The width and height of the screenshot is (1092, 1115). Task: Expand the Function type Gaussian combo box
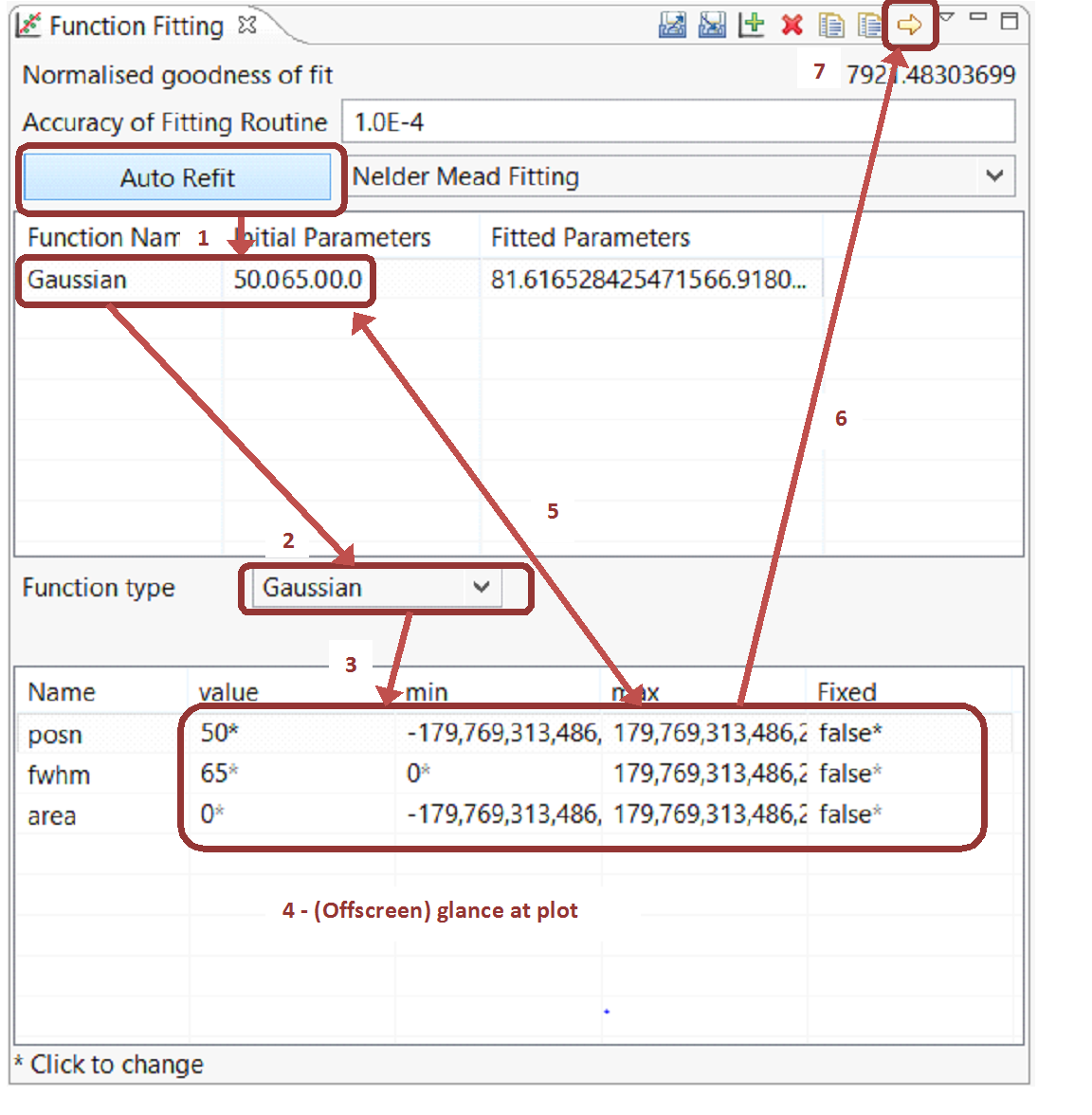pos(482,588)
